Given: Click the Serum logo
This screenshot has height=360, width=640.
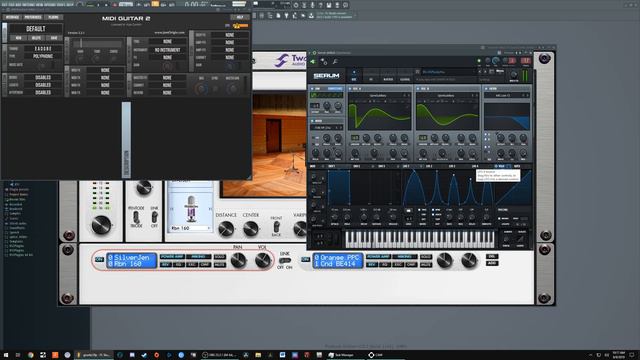Looking at the screenshot, I should click(326, 76).
